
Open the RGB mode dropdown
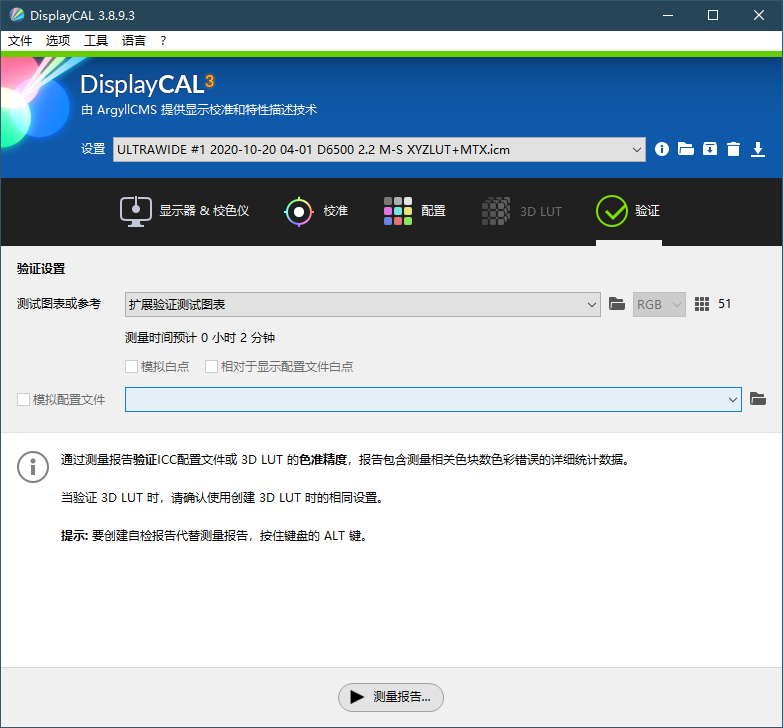point(659,305)
